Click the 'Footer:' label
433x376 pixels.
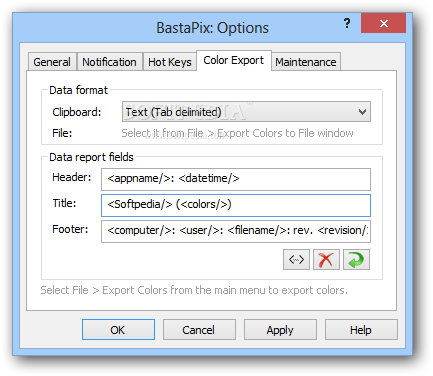(x=70, y=229)
